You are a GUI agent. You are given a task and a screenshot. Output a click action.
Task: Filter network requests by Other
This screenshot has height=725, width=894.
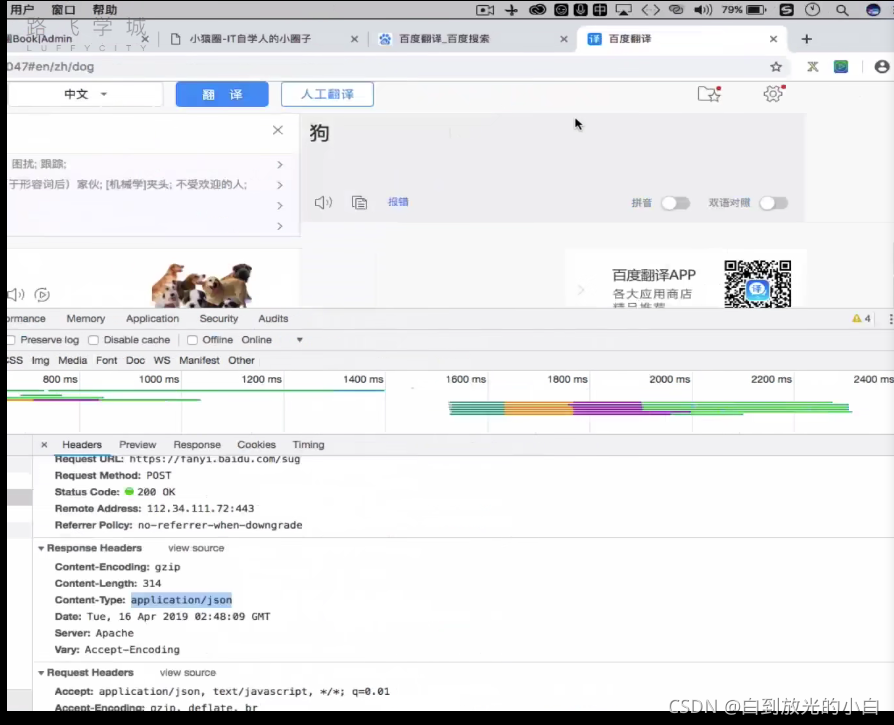click(x=241, y=360)
